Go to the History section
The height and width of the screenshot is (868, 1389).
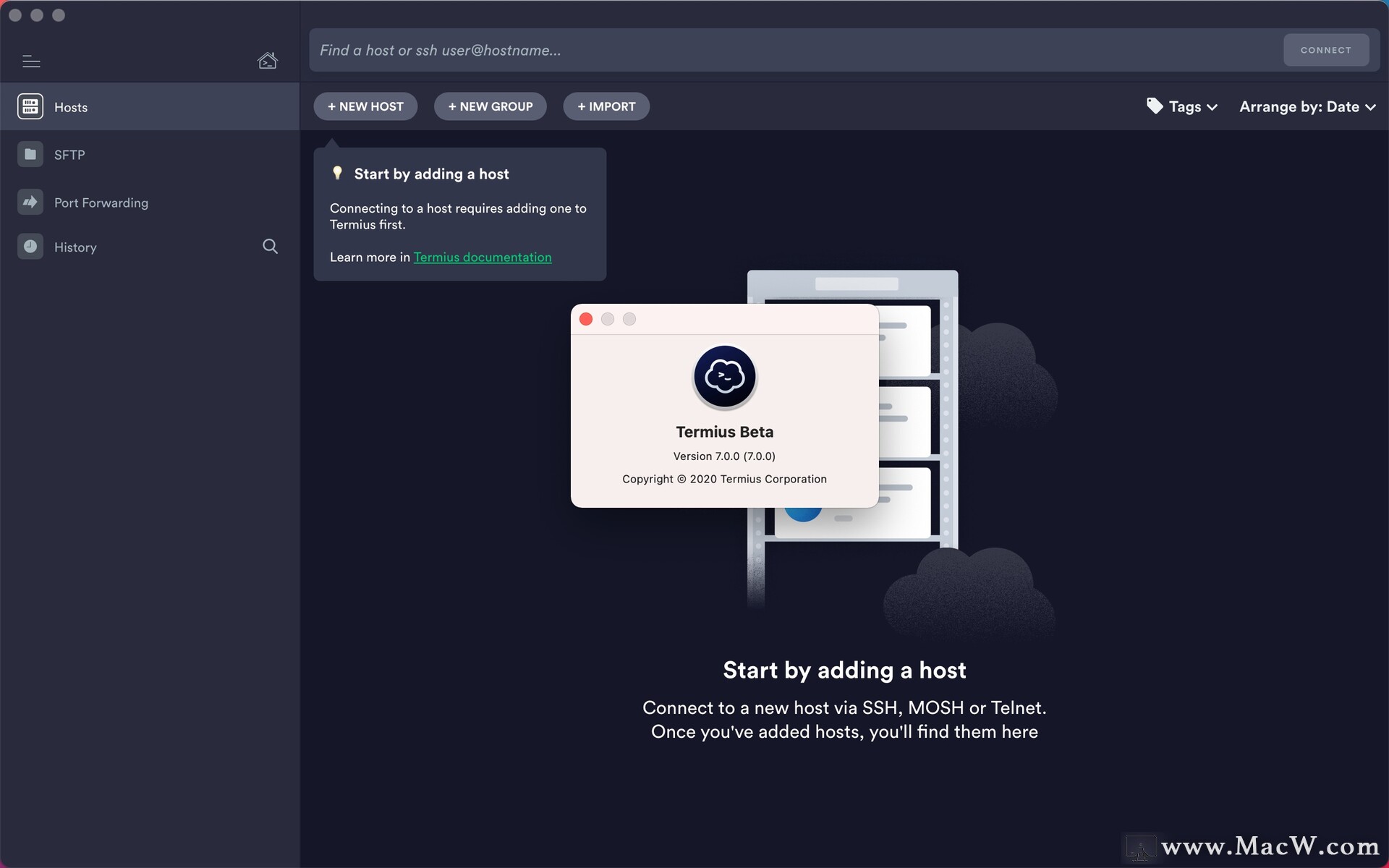(75, 247)
